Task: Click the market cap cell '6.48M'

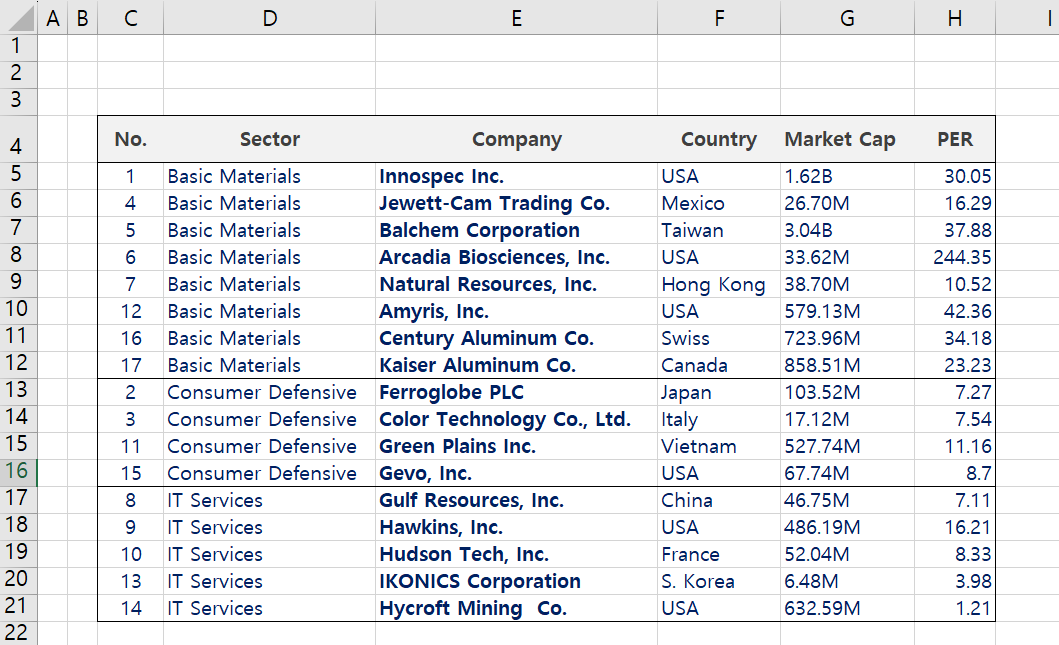Action: [847, 582]
